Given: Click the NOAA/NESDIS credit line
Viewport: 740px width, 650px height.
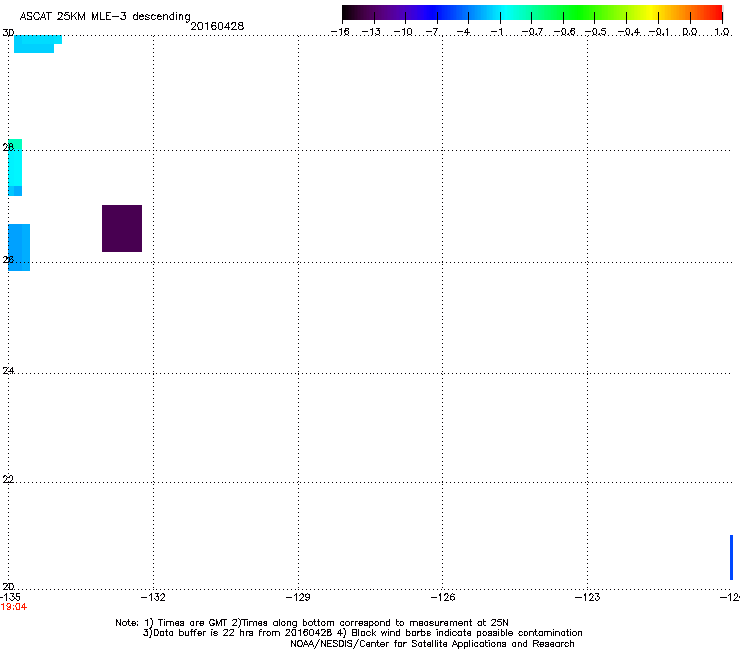Looking at the screenshot, I should coord(432,644).
